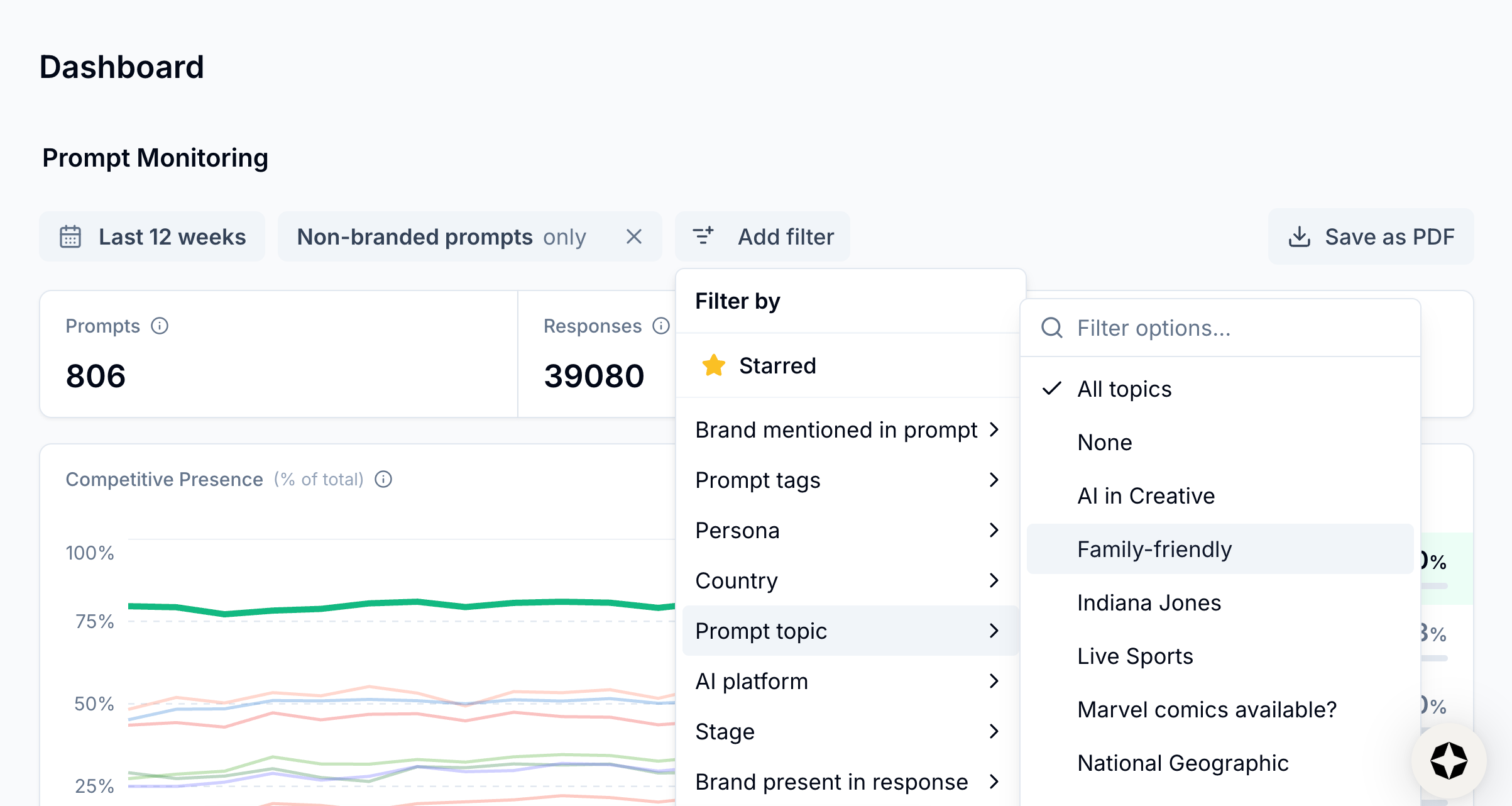Pick the Family-friendly topic

(x=1154, y=549)
